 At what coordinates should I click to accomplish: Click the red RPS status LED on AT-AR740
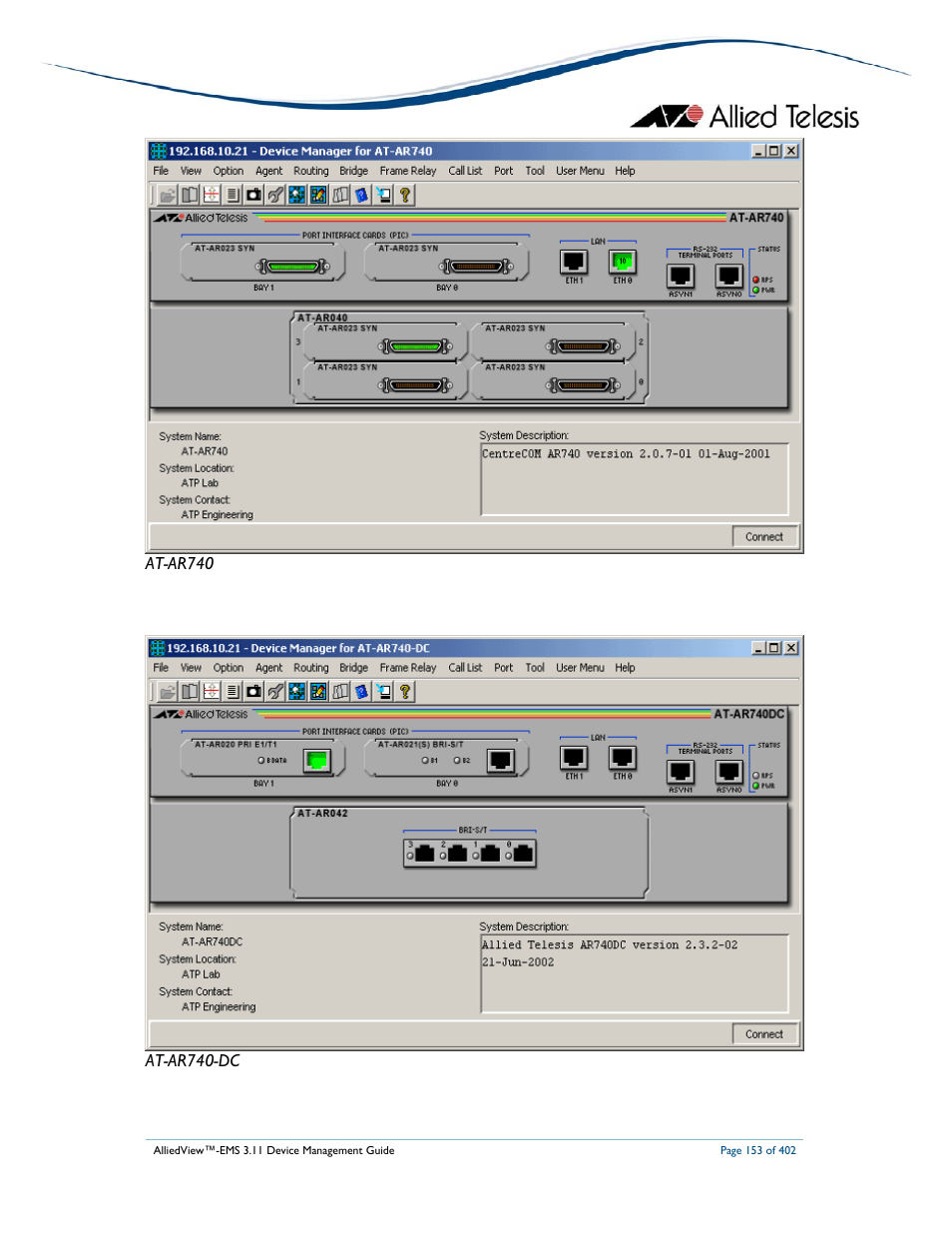(756, 280)
